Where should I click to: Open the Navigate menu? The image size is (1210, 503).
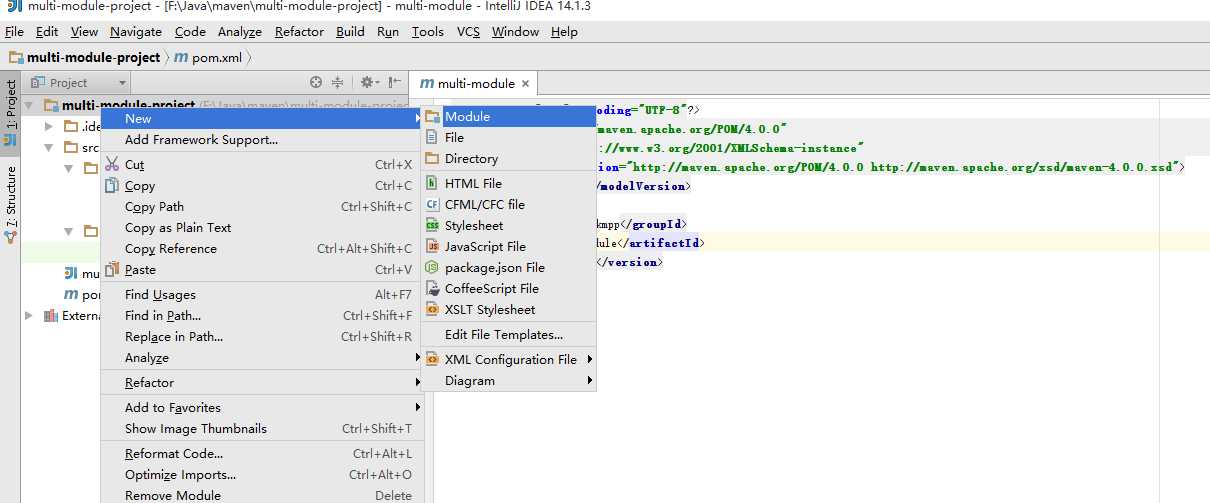tap(136, 31)
